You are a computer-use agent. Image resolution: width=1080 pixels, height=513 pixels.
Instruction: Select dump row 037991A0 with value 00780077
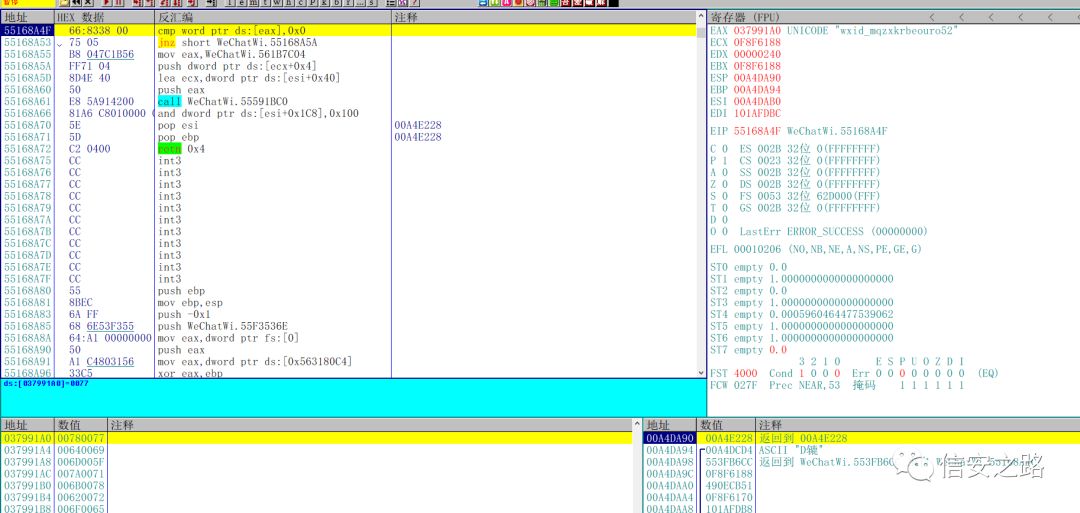click(317, 438)
